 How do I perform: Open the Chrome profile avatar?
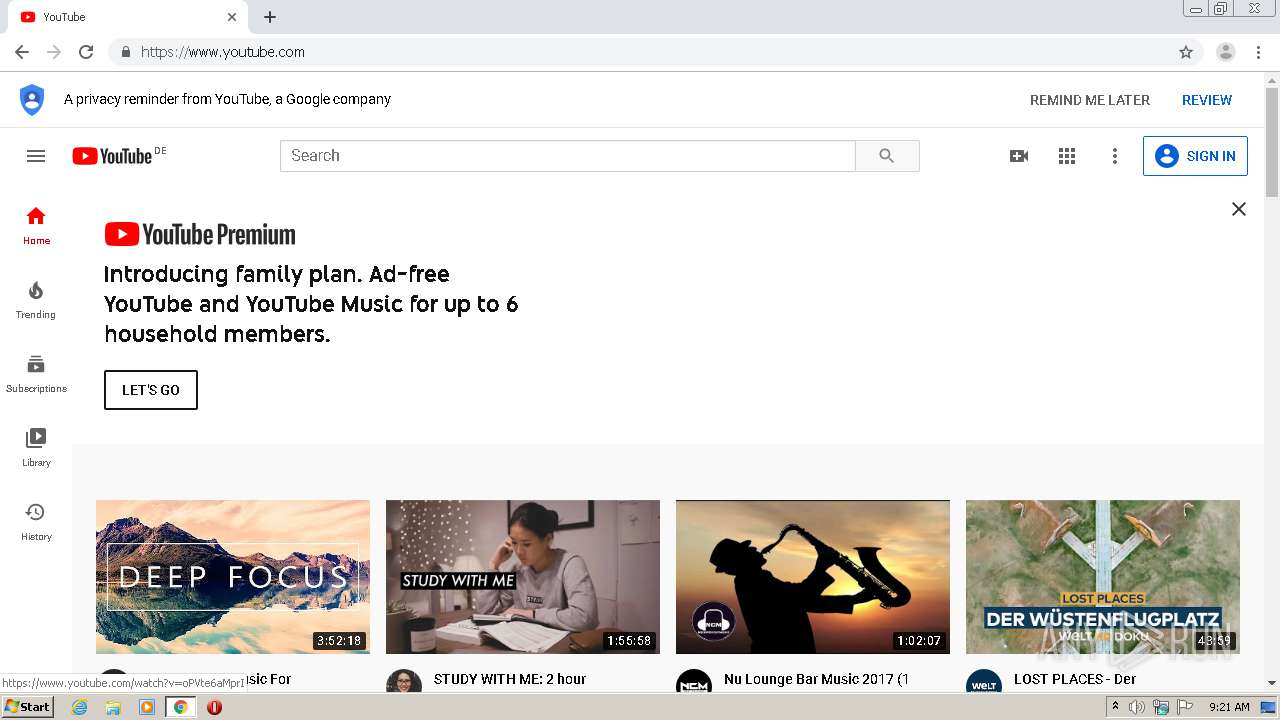[x=1226, y=52]
